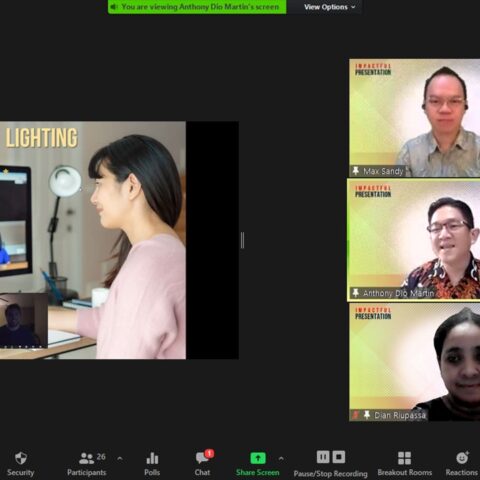Click the Max Sandy name label
The height and width of the screenshot is (480, 480).
tap(383, 171)
